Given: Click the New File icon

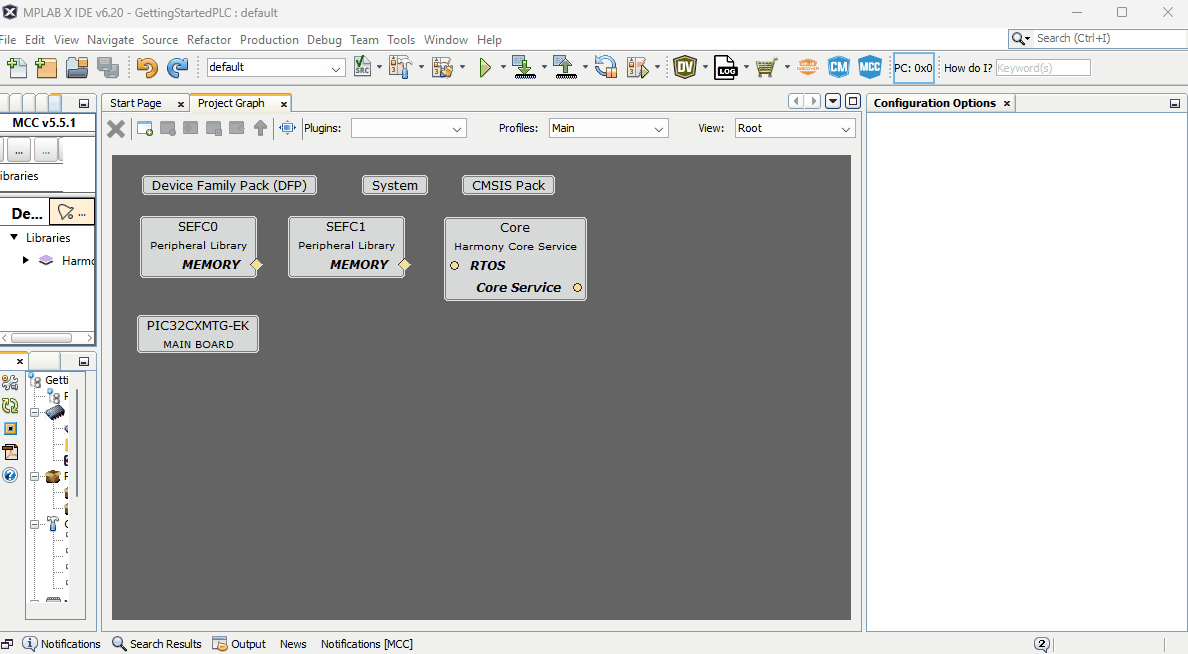Looking at the screenshot, I should pyautogui.click(x=17, y=67).
